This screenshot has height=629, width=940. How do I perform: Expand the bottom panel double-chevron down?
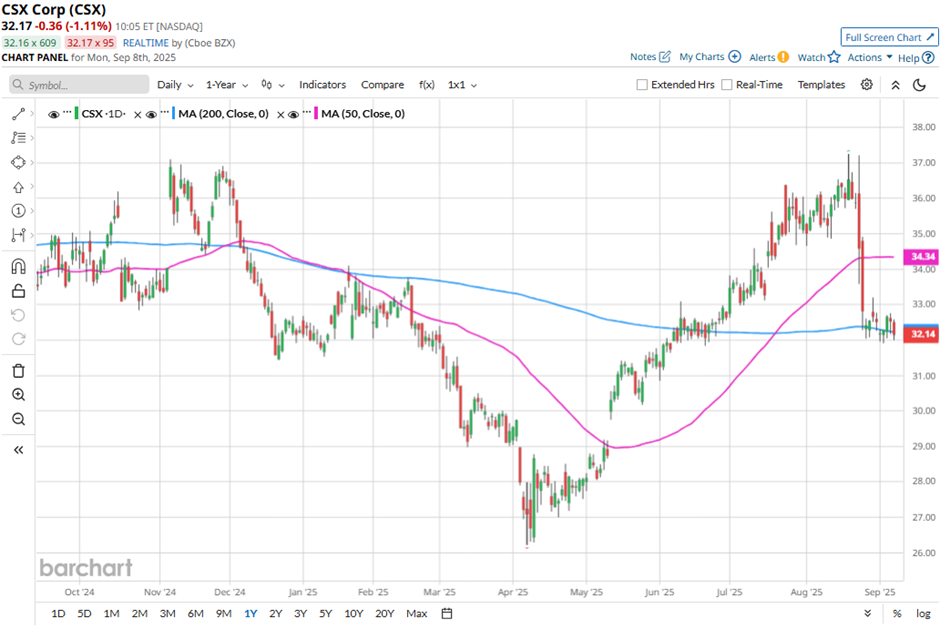pyautogui.click(x=867, y=613)
